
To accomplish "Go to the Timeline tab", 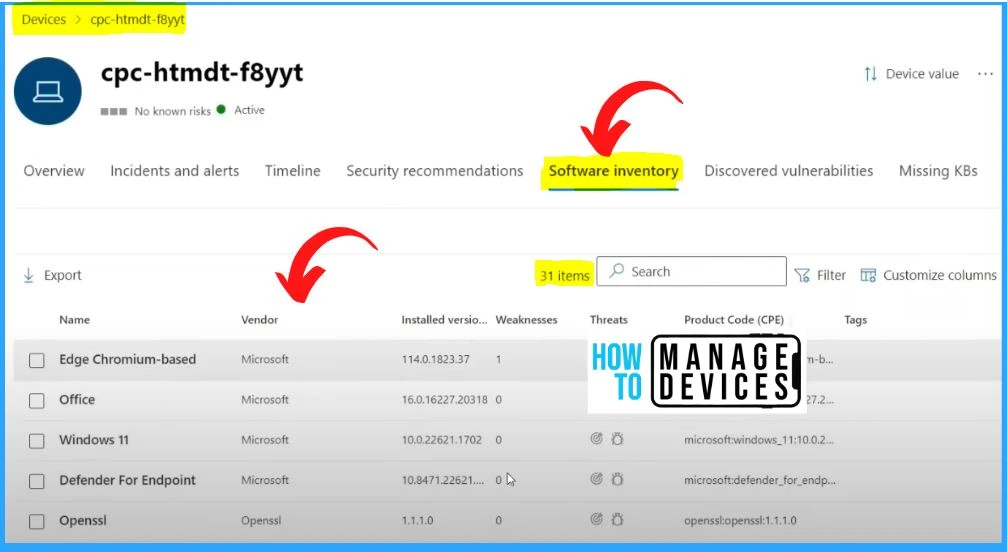I will pyautogui.click(x=292, y=171).
